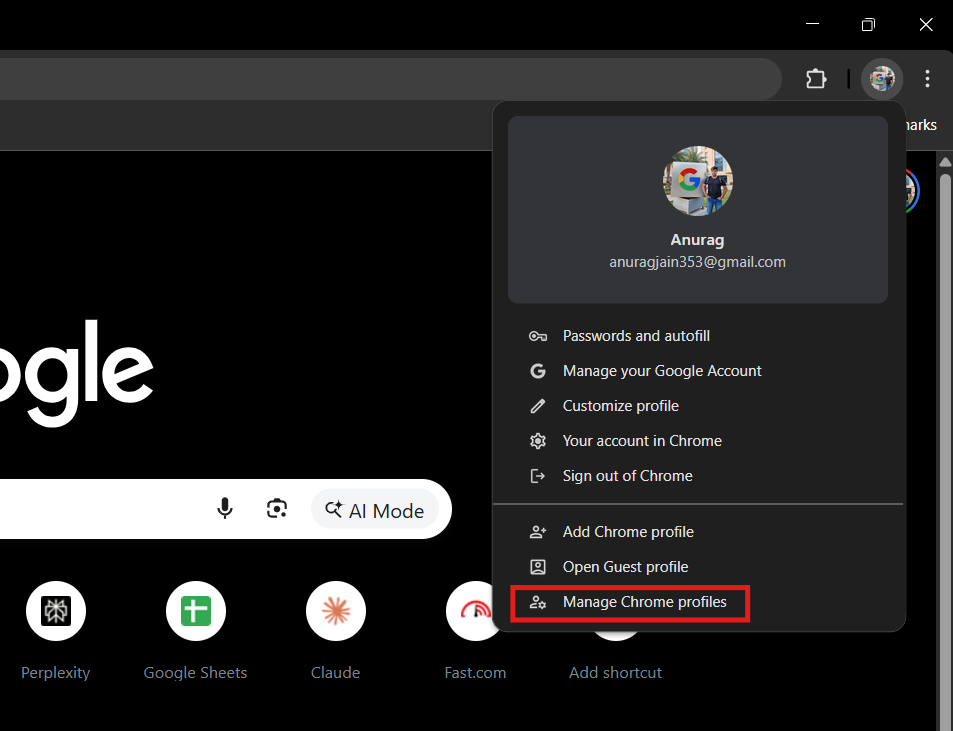Click Add shortcut on the new tab page

(x=615, y=610)
